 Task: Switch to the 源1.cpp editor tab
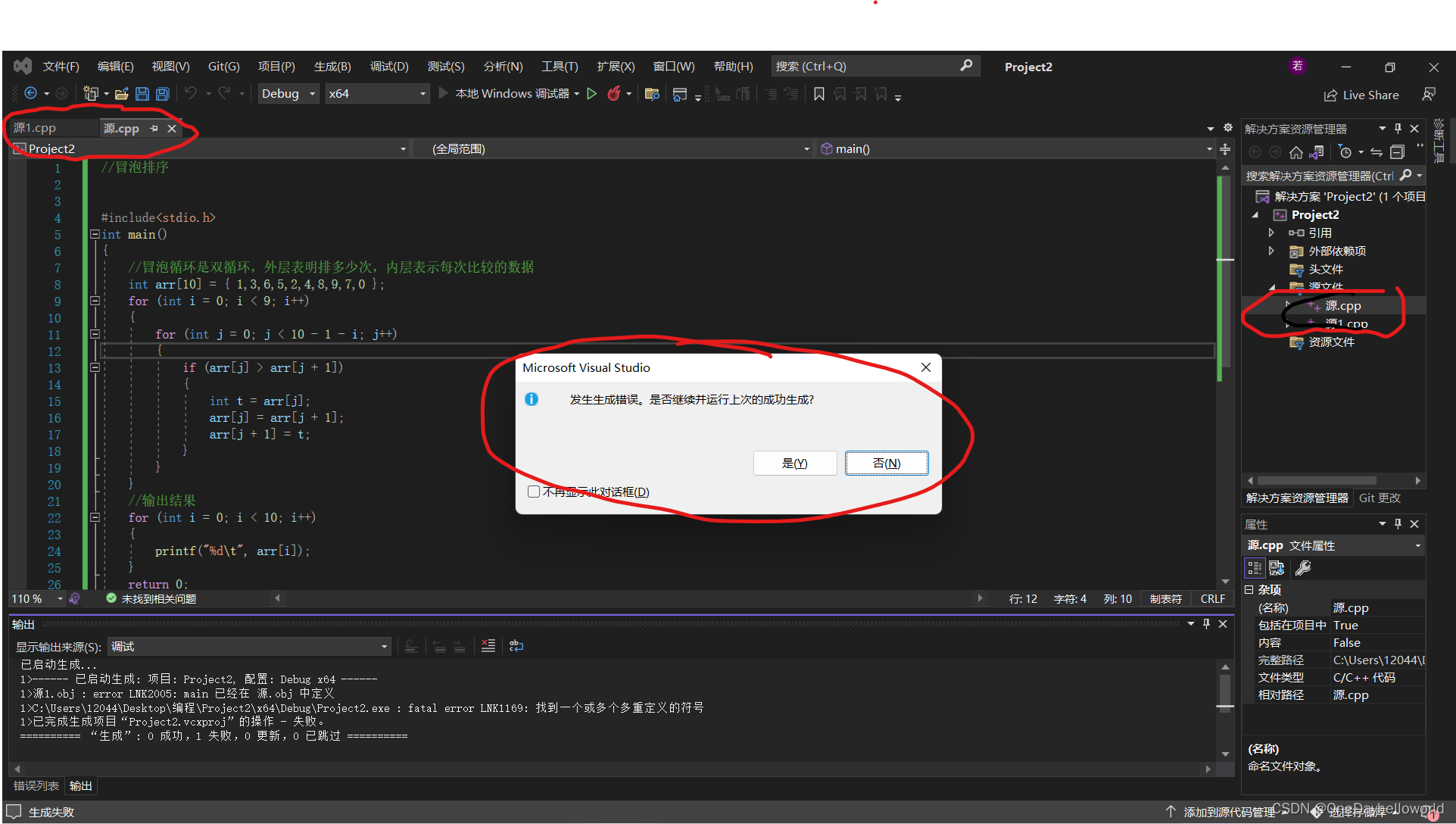click(x=35, y=128)
